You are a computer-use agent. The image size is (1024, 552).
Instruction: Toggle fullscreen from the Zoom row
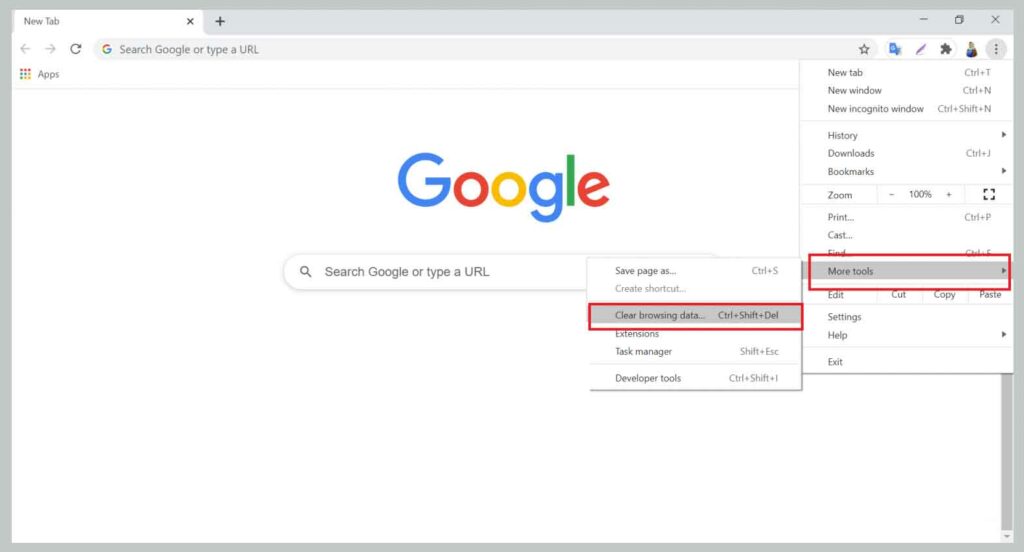pos(989,194)
